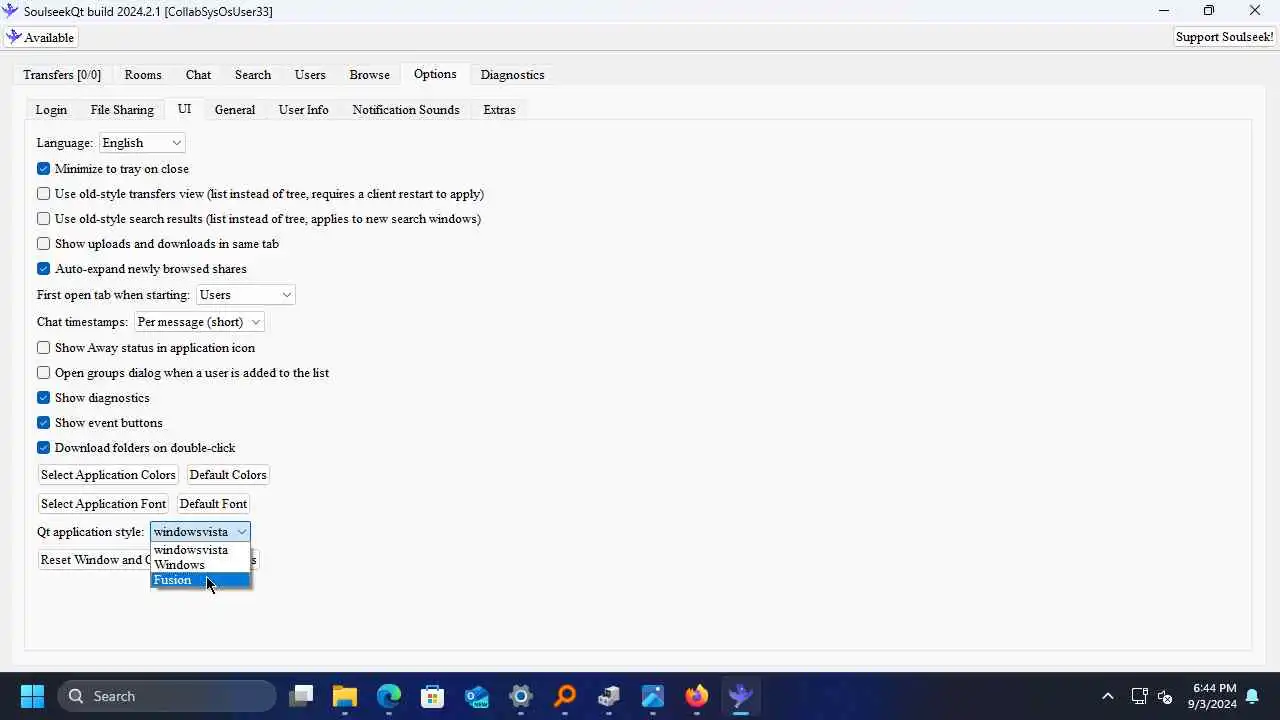This screenshot has width=1280, height=720.
Task: Click Select Application Colors button
Action: 108,475
